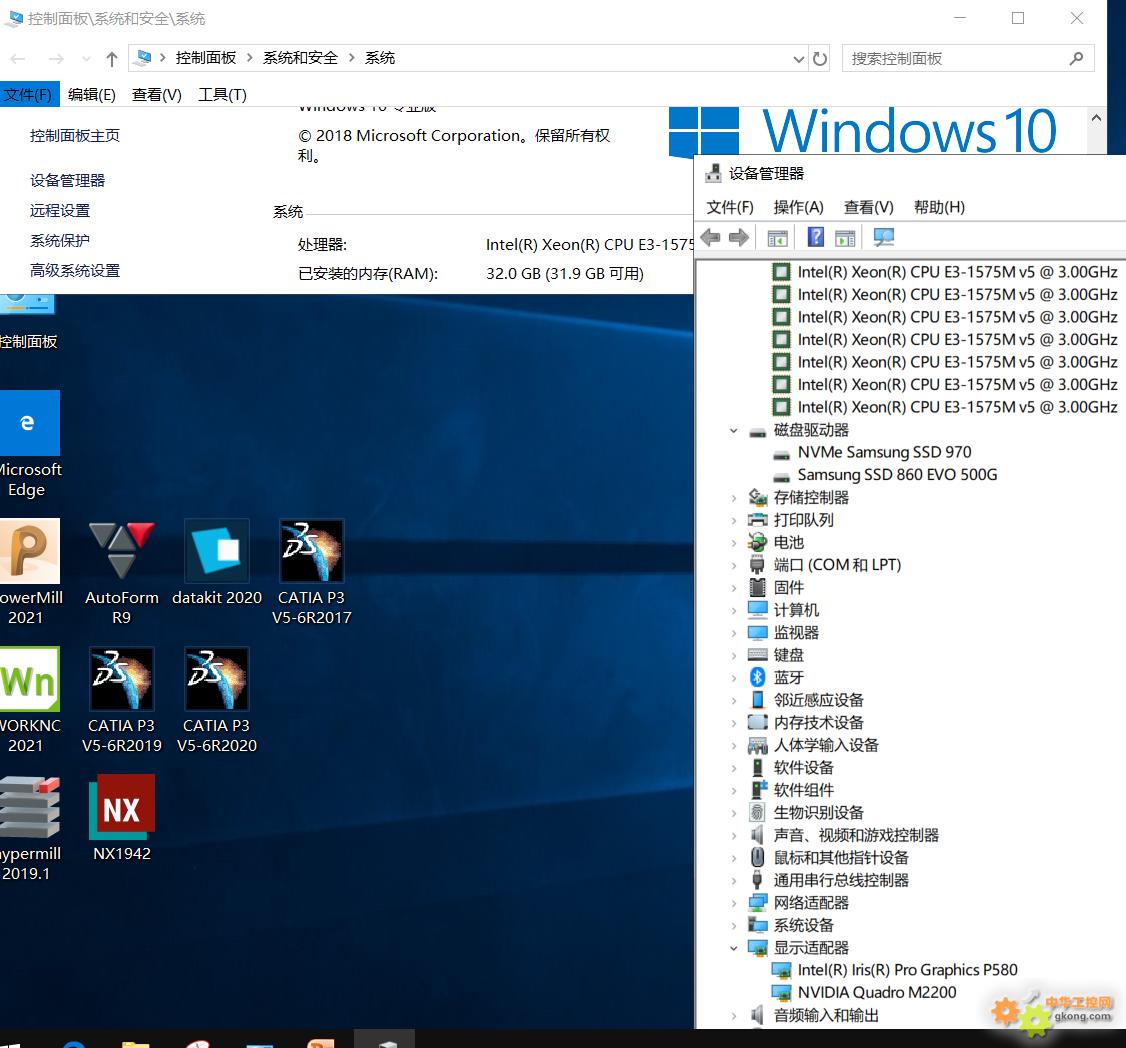Viewport: 1126px width, 1048px height.
Task: Select NVIDIA Quadro M2200 display adapter
Action: pos(876,993)
